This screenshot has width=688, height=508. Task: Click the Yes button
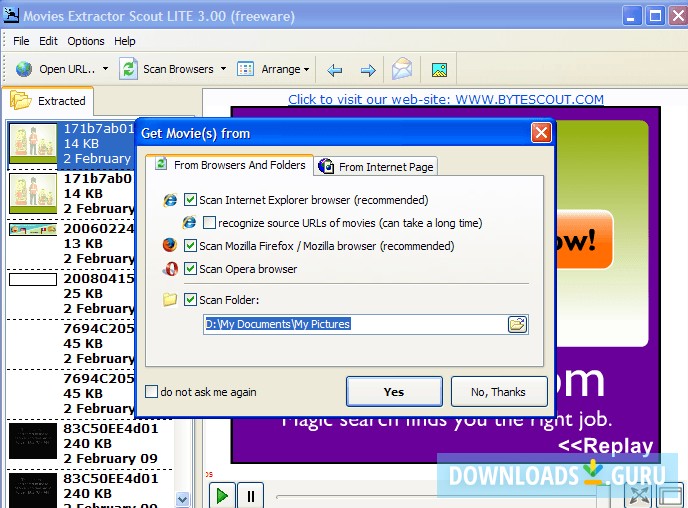(394, 392)
